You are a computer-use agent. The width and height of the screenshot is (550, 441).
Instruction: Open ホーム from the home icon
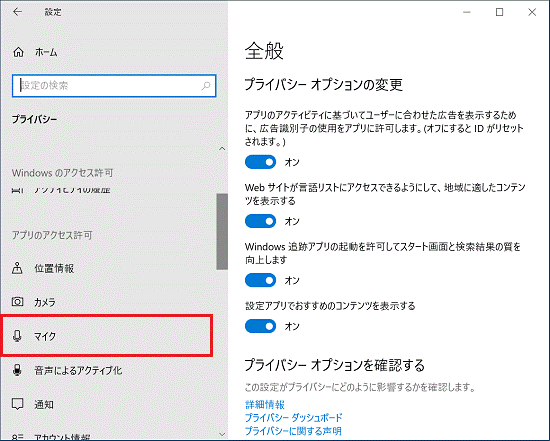coord(18,52)
